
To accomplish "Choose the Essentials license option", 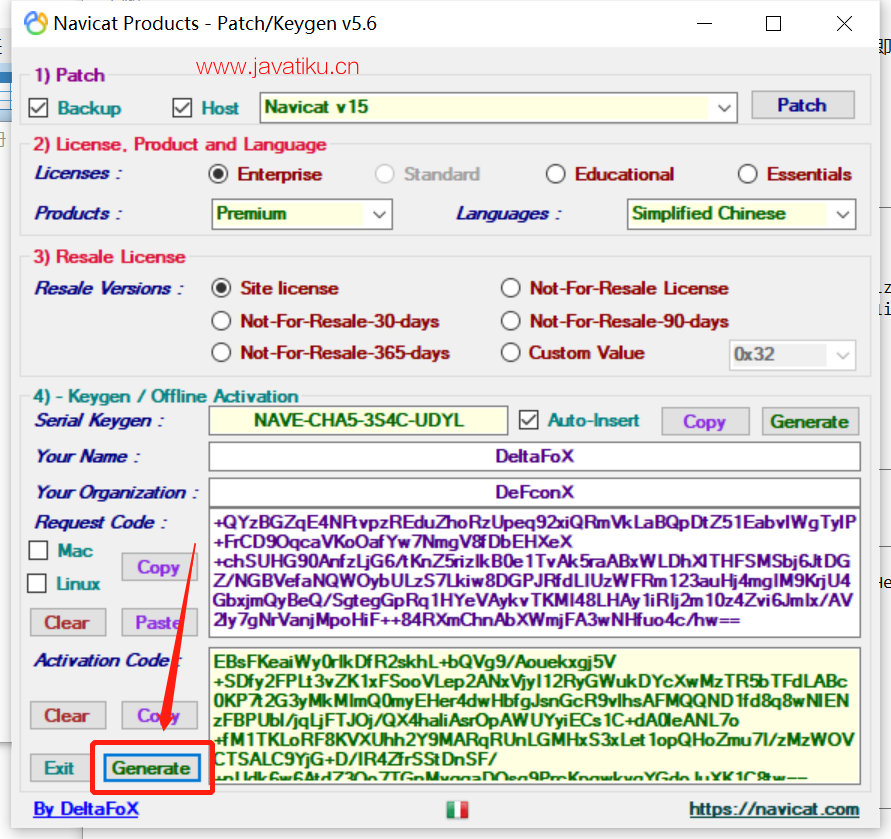I will [748, 174].
